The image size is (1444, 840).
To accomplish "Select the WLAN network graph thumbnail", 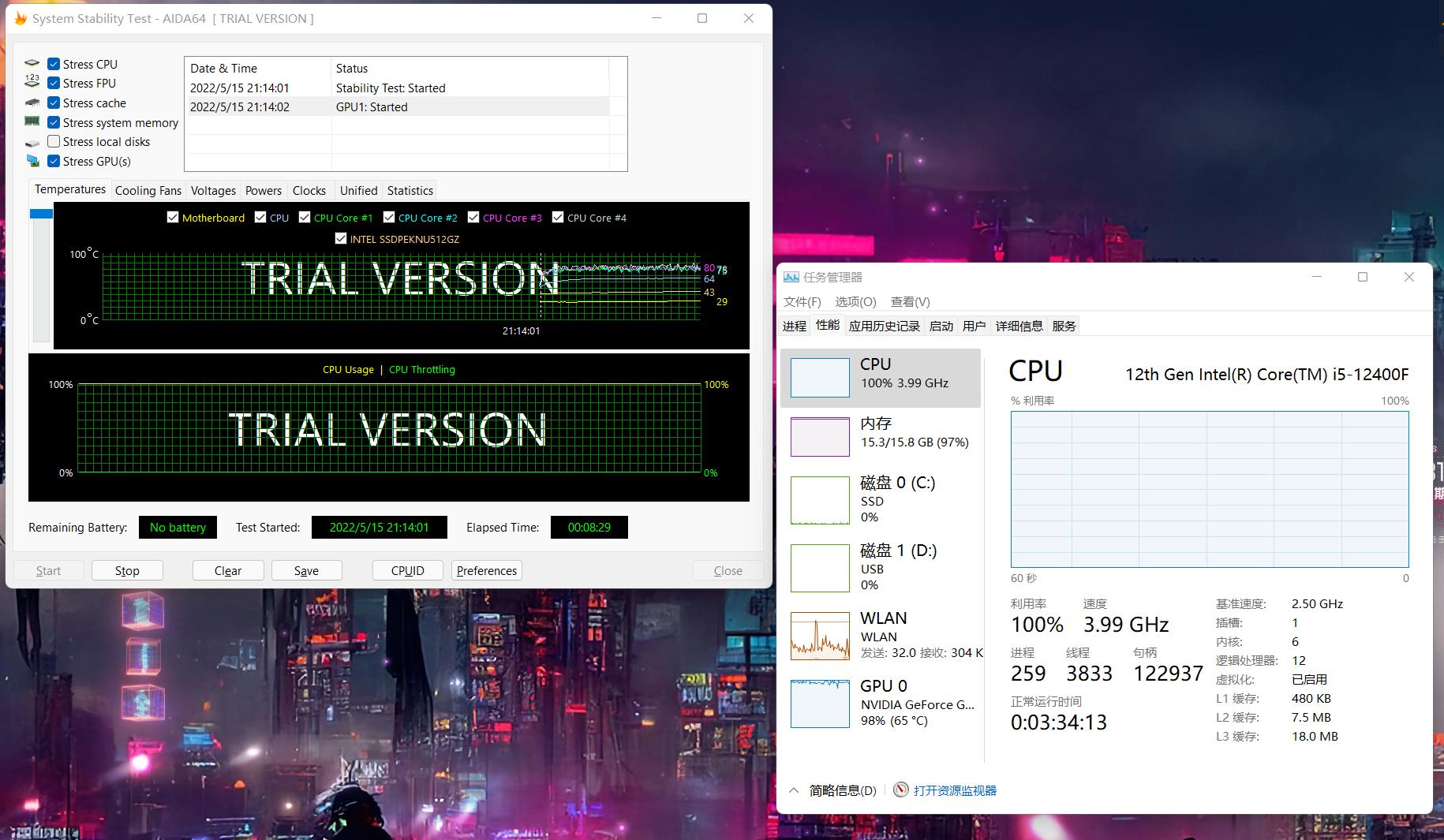I will (820, 636).
